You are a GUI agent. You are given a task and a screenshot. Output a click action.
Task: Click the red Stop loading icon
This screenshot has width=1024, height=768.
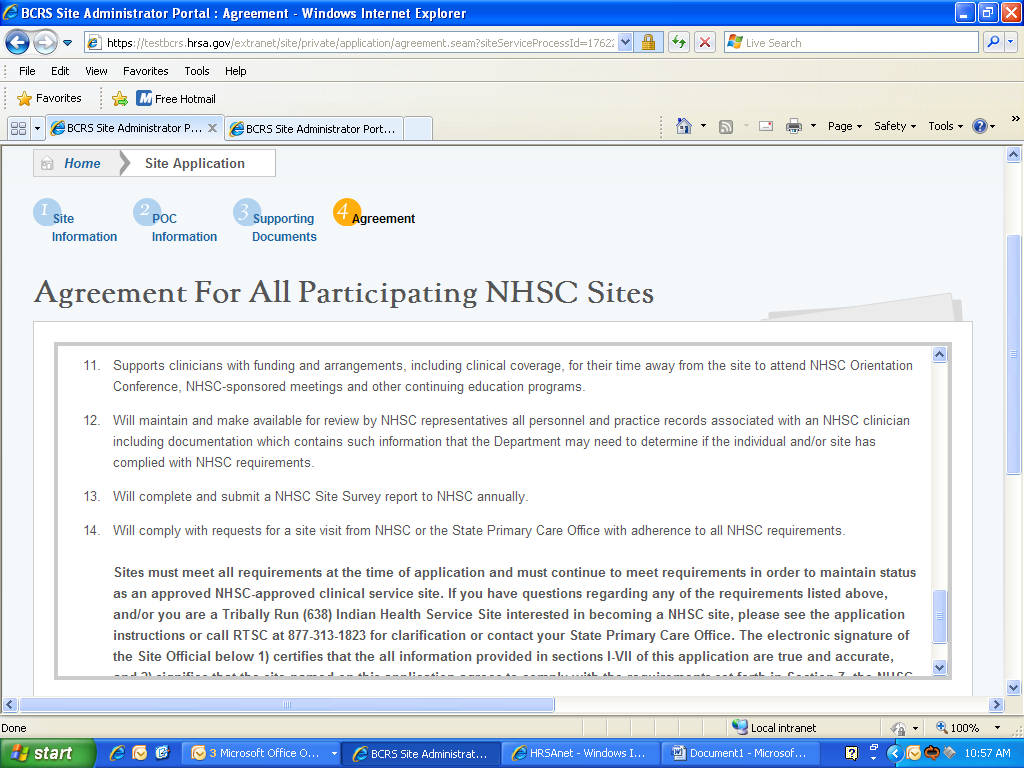[x=705, y=43]
